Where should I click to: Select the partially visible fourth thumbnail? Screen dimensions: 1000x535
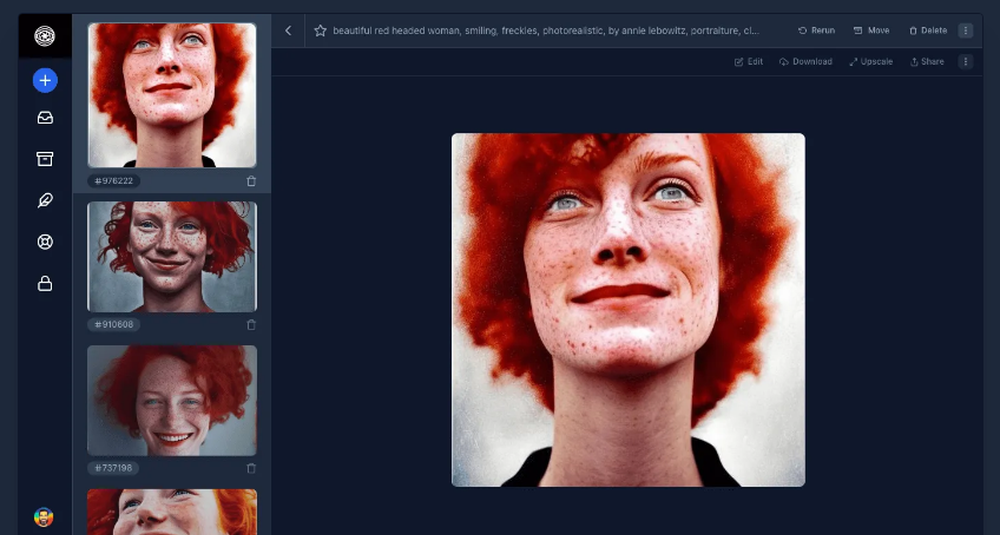172,511
